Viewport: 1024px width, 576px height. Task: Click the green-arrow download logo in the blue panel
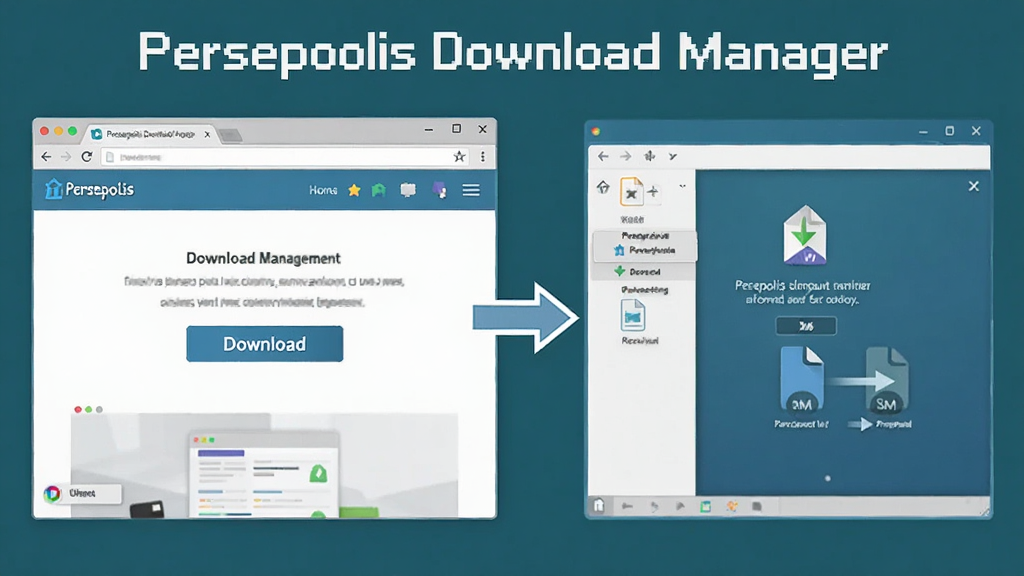coord(805,235)
